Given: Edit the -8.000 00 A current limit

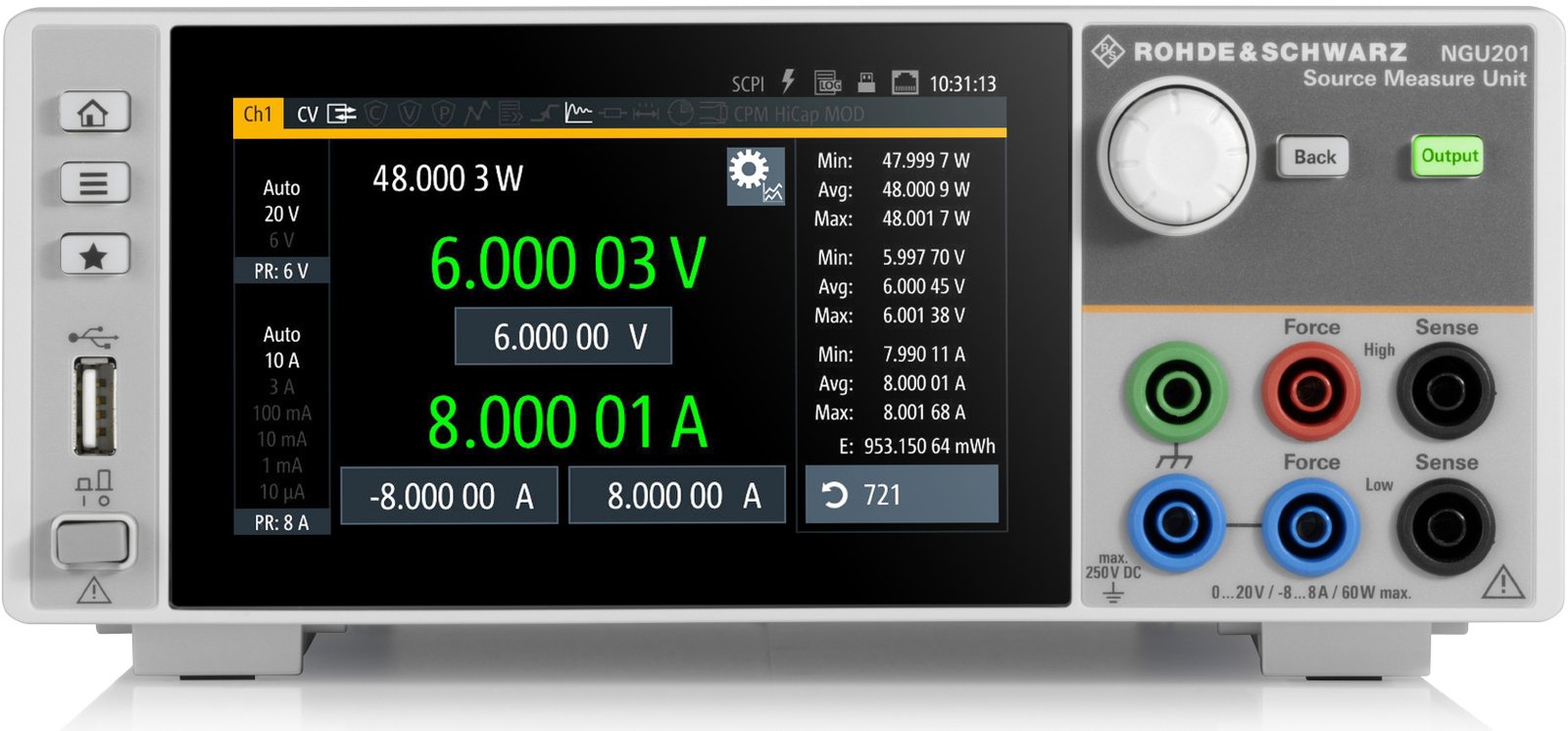Looking at the screenshot, I should [450, 496].
